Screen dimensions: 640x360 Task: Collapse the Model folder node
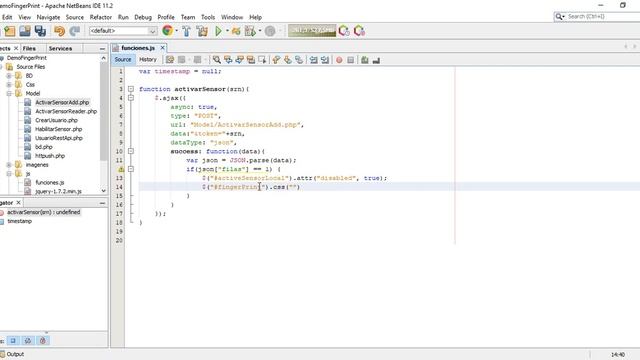pyautogui.click(x=9, y=94)
